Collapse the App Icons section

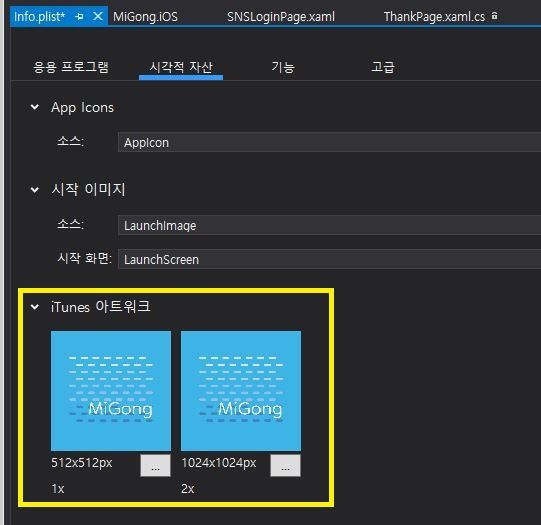[35, 107]
